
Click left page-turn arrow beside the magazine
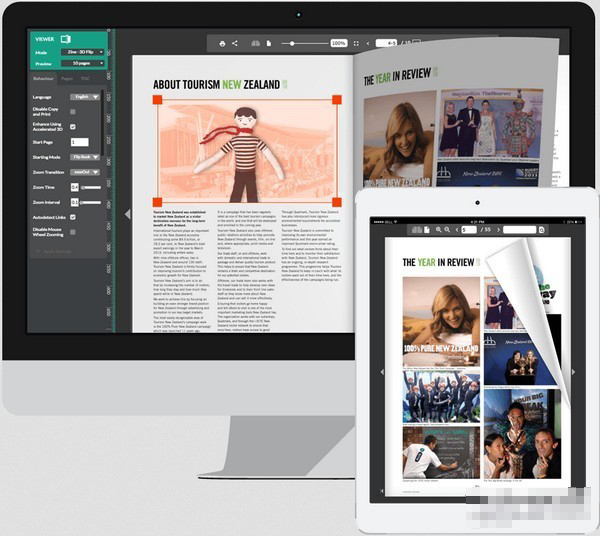(x=128, y=214)
